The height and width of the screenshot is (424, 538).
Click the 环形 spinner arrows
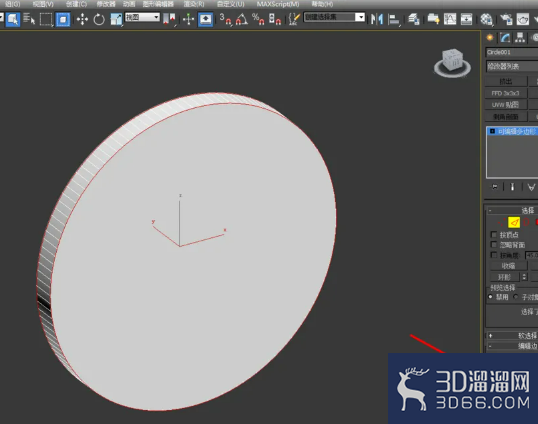pos(524,277)
